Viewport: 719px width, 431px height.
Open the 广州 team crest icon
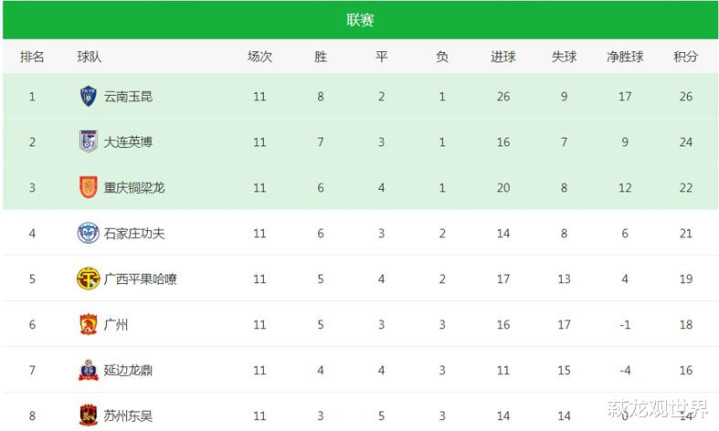click(88, 324)
